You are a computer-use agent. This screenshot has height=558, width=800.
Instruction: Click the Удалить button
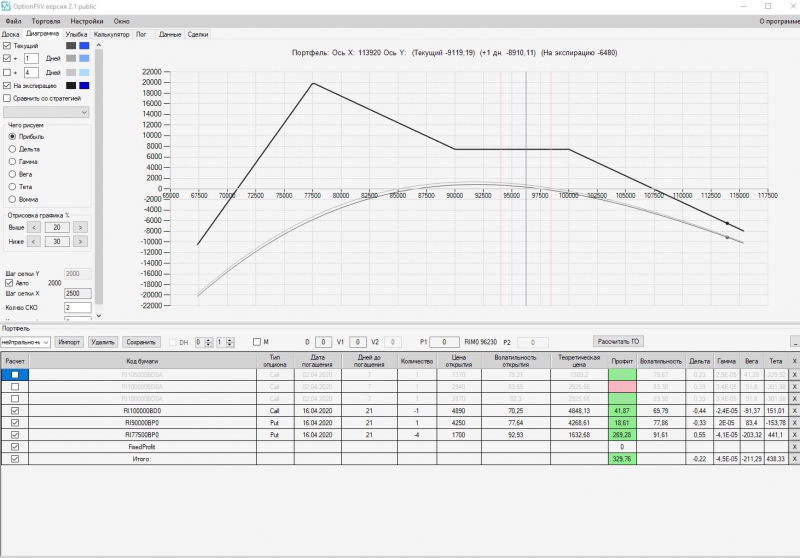coord(103,342)
